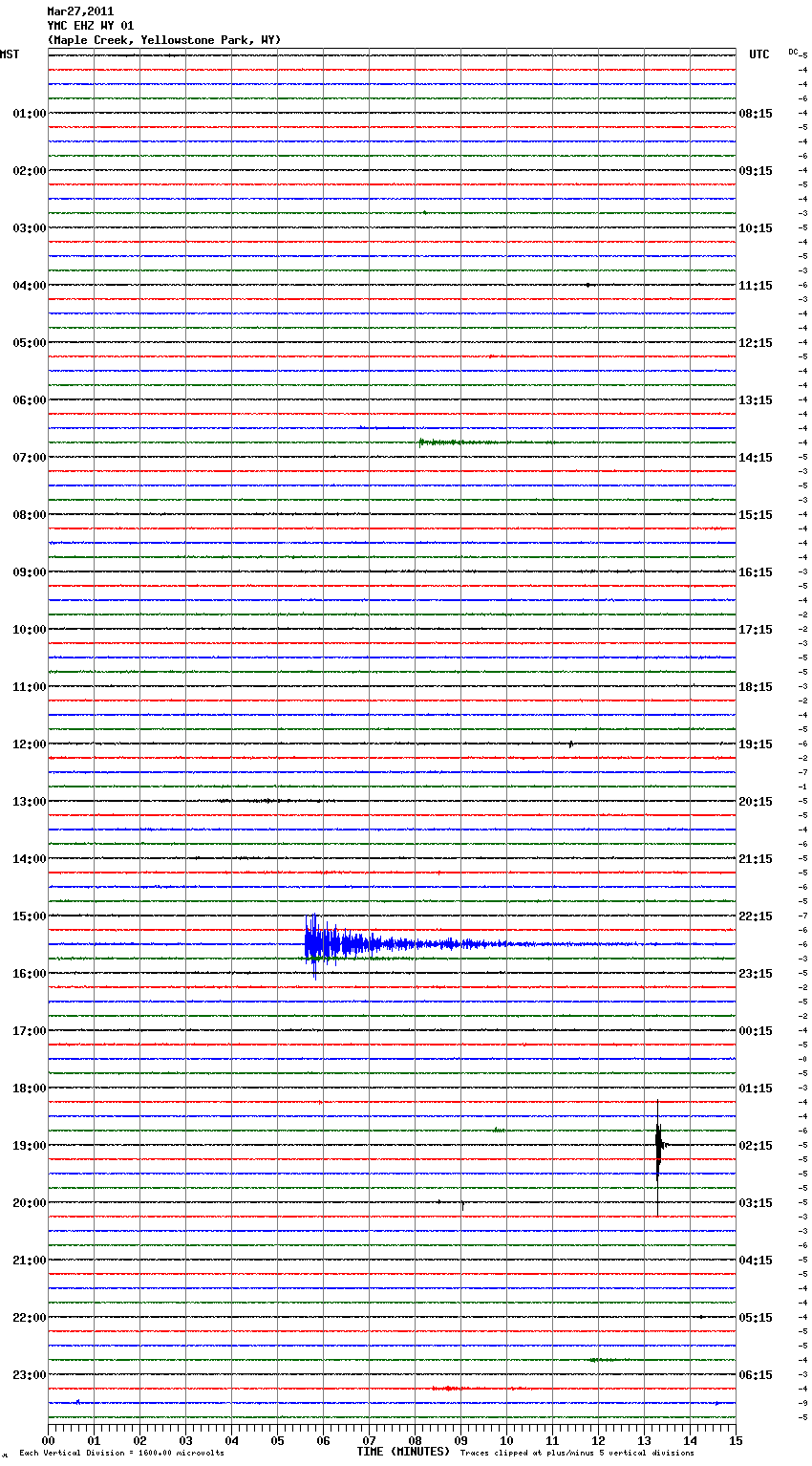Click the TIME (MINUTES) axis title
The height and width of the screenshot is (1466, 812).
(403, 1452)
